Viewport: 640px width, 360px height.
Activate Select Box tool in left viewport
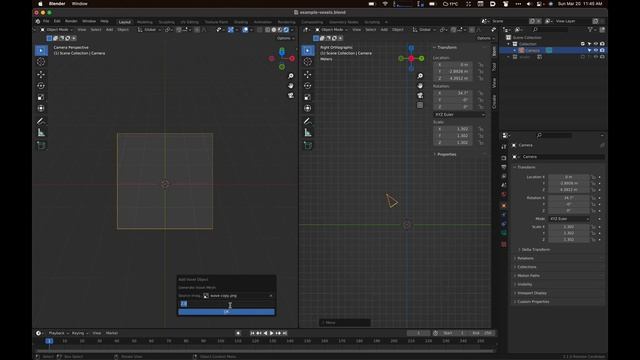(41, 50)
